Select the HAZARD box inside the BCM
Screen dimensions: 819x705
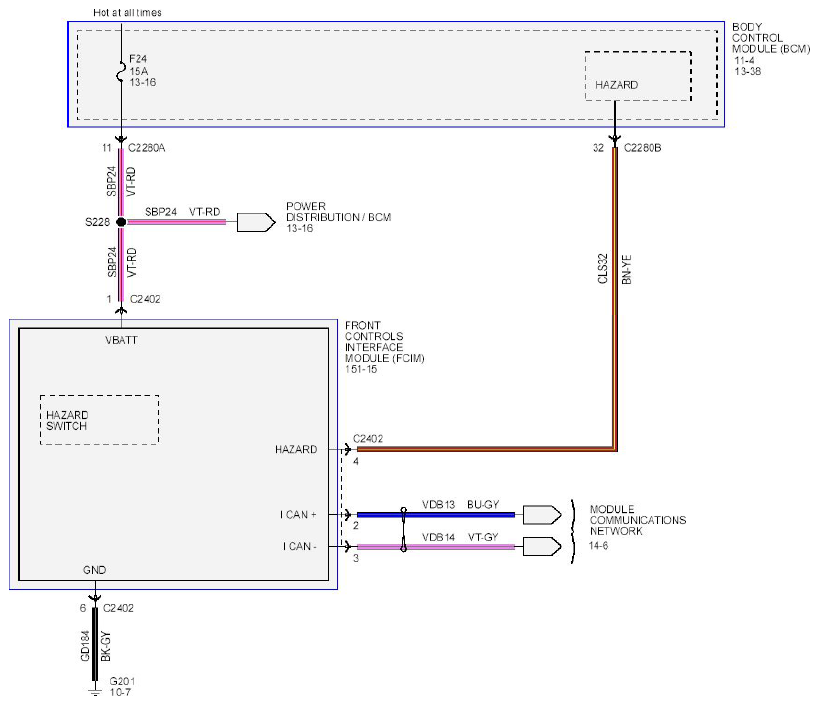pos(638,76)
